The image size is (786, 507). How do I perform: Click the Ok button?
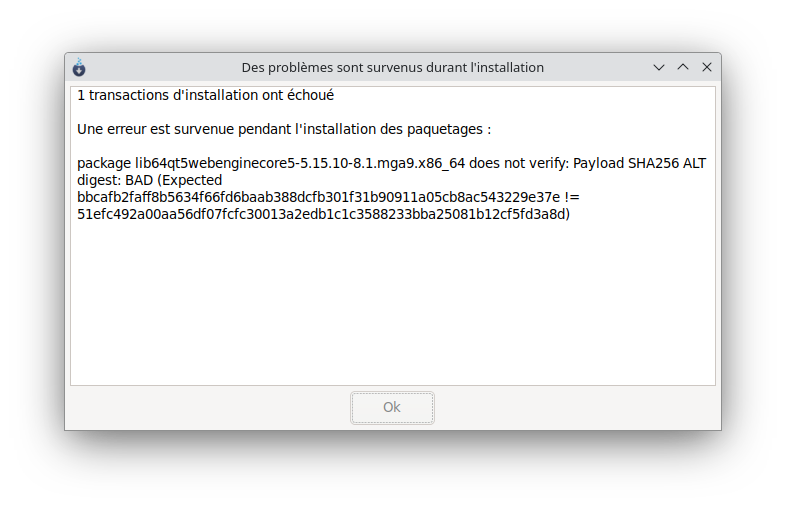[392, 407]
